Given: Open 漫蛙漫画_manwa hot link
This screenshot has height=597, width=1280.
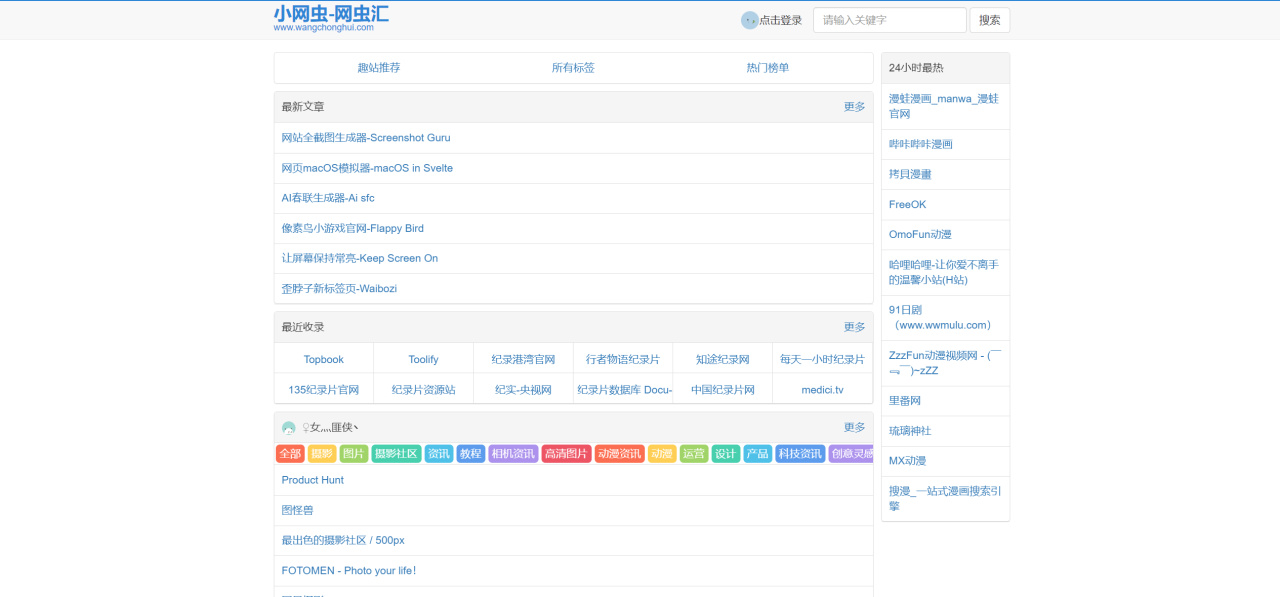Looking at the screenshot, I should (944, 106).
